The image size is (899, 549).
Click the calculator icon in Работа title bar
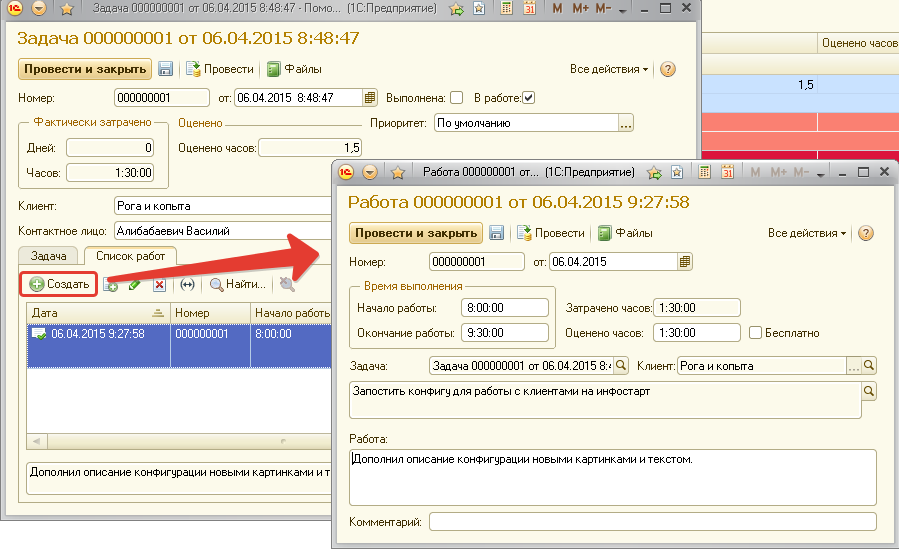(705, 172)
